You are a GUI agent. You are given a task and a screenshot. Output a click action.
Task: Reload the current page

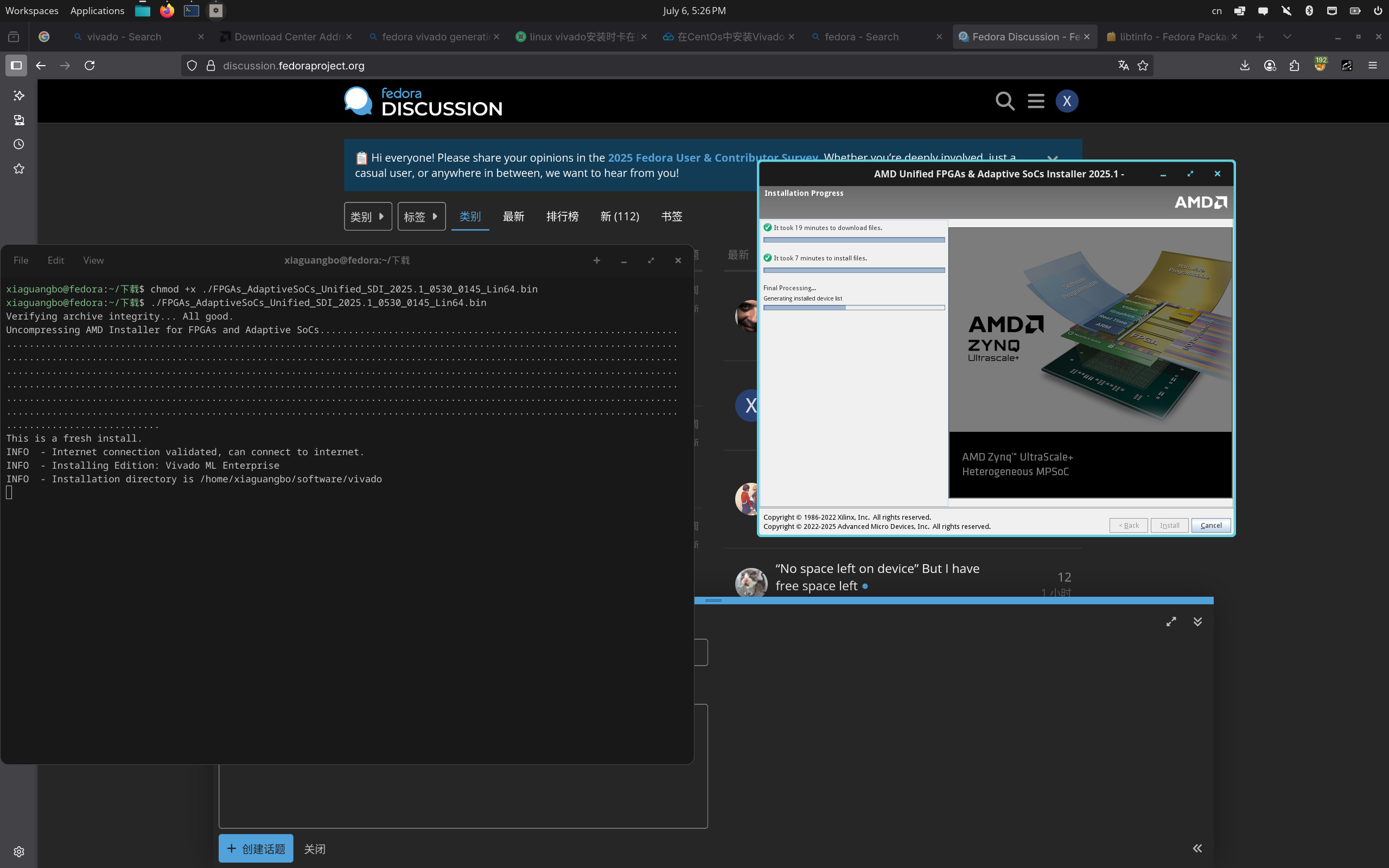click(x=90, y=66)
